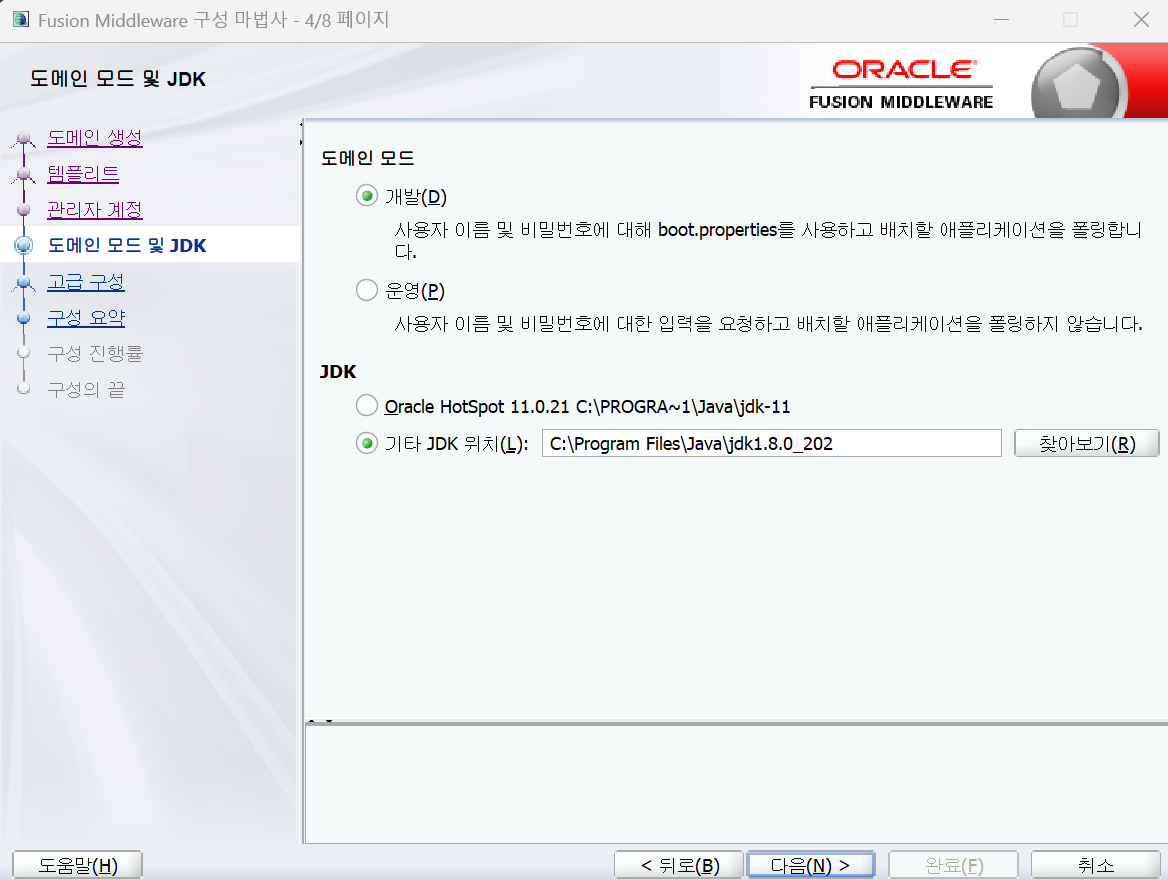The width and height of the screenshot is (1168, 880).
Task: Click the step node icon beside 도메인 생성
Action: [24, 139]
